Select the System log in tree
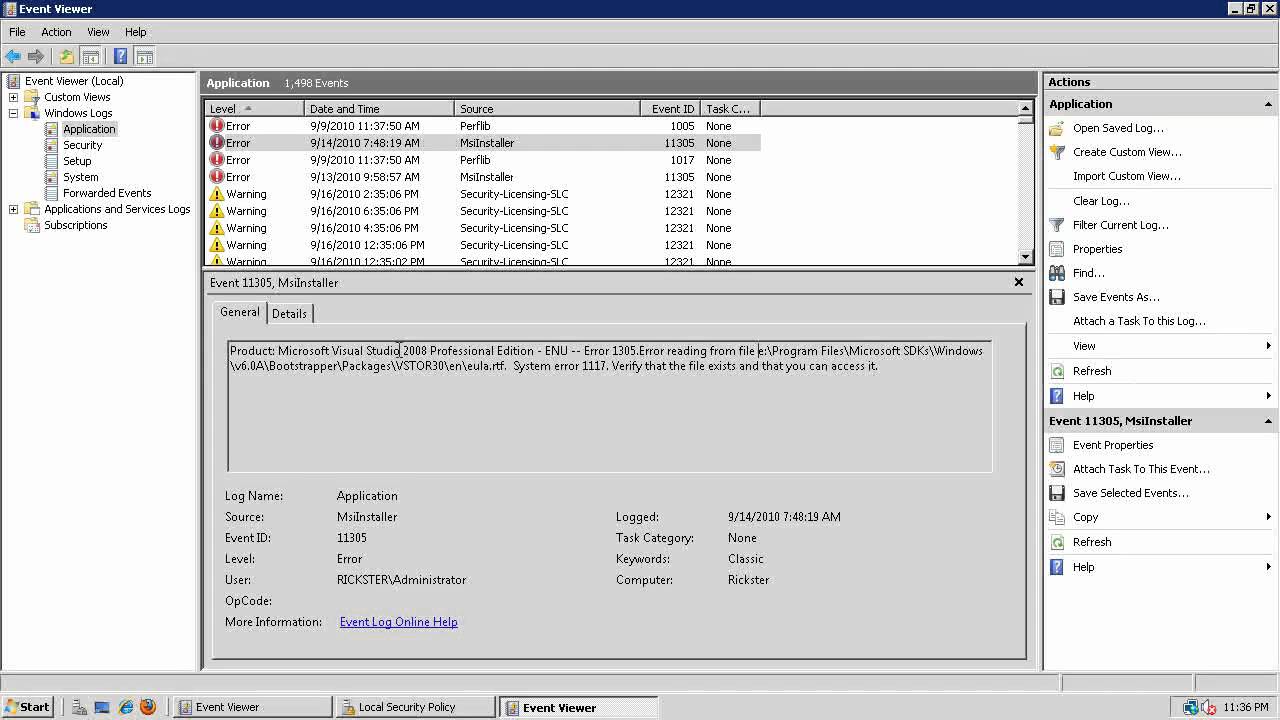The image size is (1280, 720). click(x=80, y=177)
